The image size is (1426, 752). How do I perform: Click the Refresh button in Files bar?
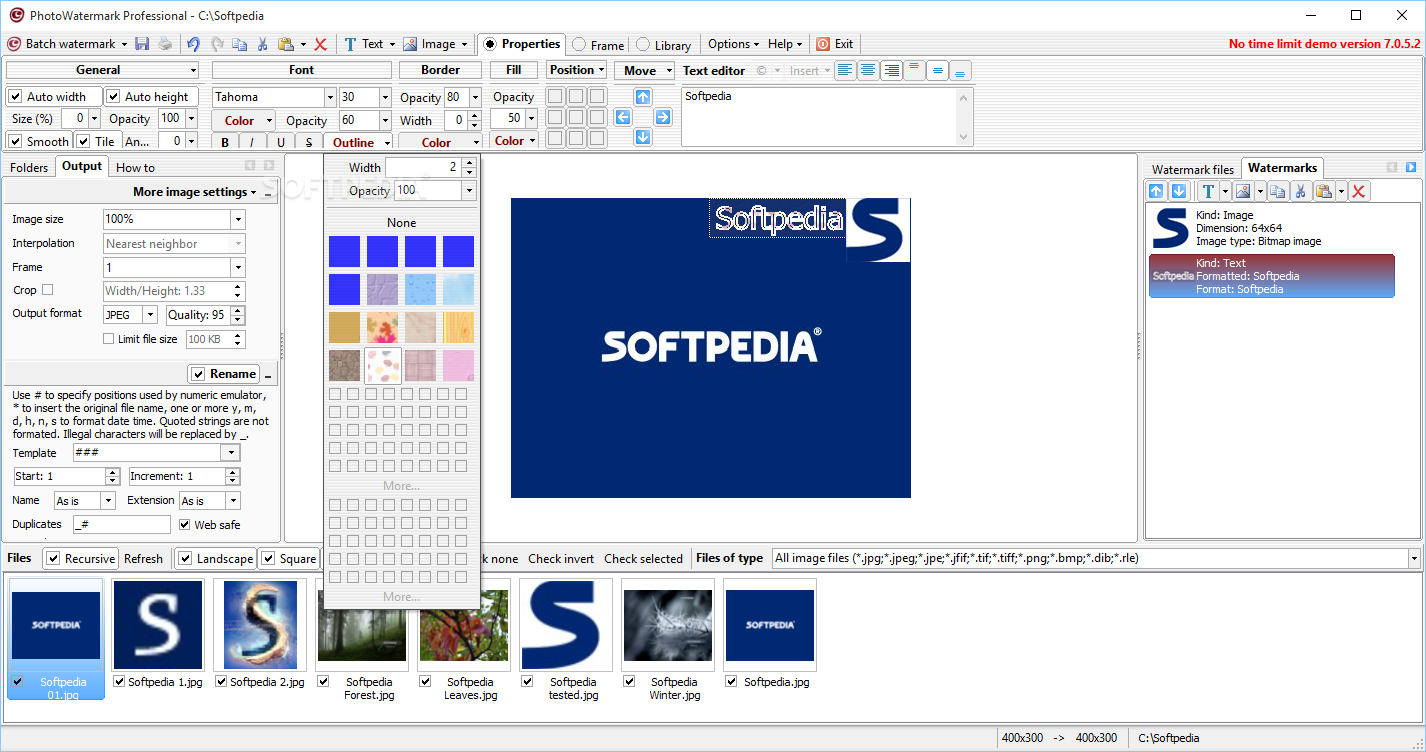(x=143, y=559)
